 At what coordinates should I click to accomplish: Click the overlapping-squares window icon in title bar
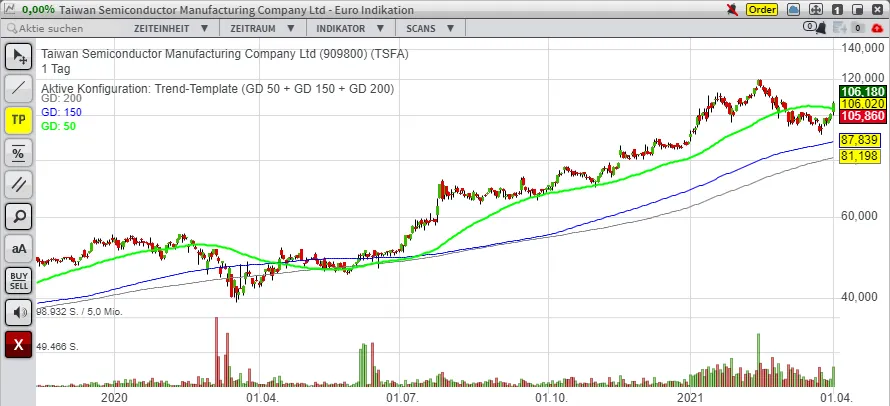click(858, 10)
